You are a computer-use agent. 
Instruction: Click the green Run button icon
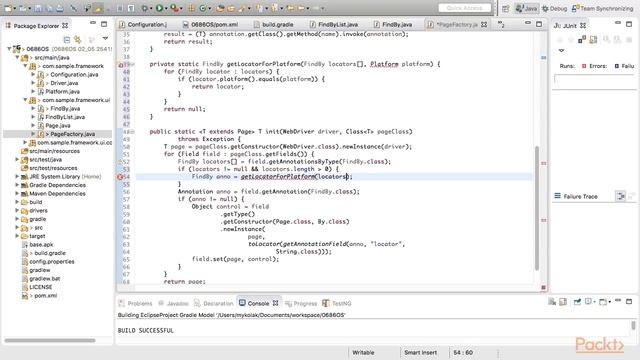point(159,8)
